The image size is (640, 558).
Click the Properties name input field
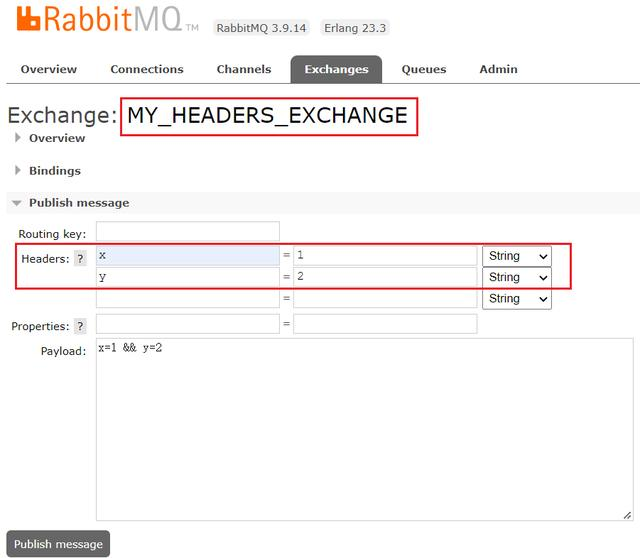pyautogui.click(x=187, y=324)
